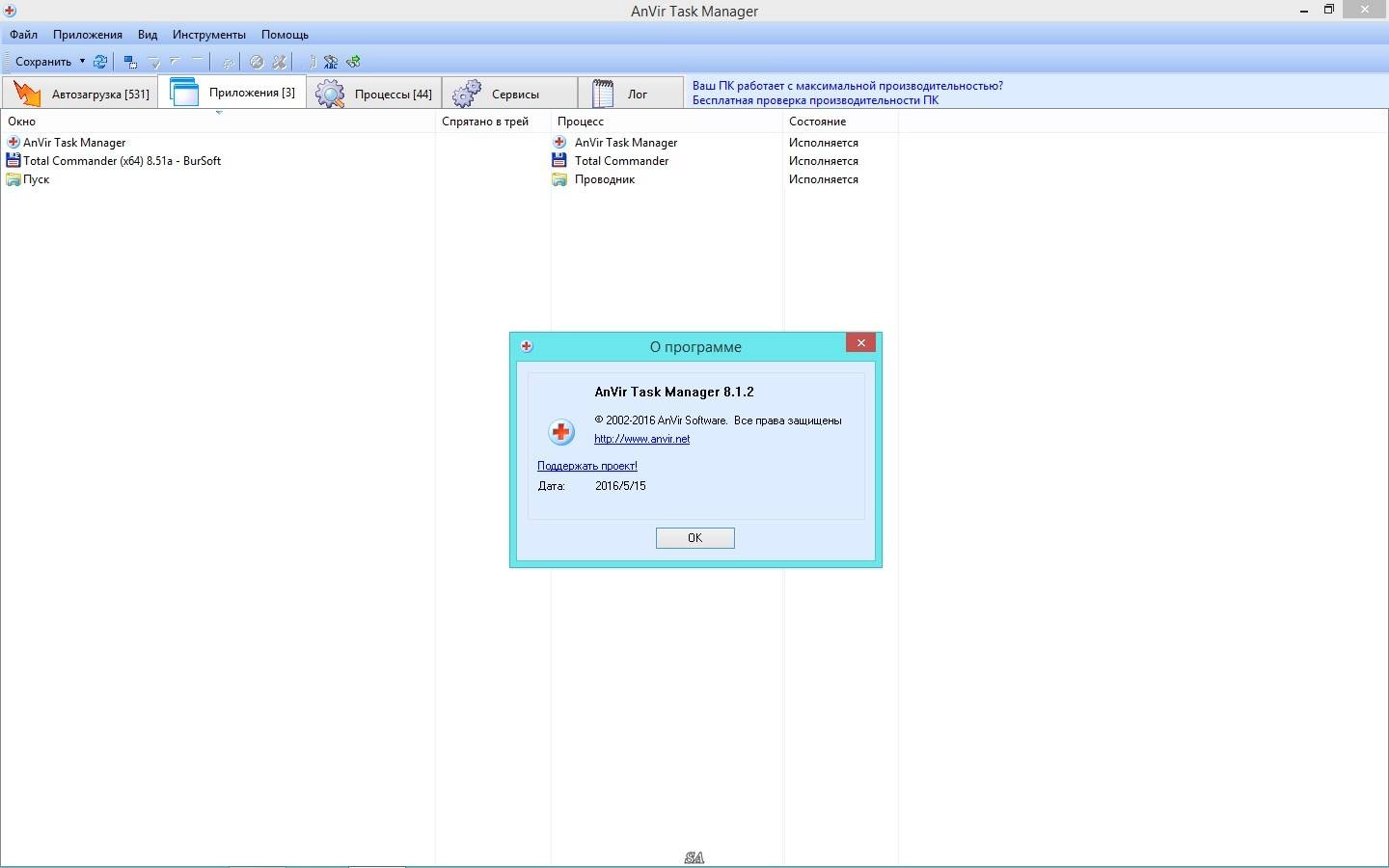
Task: Close the О программе dialog
Action: coord(860,343)
